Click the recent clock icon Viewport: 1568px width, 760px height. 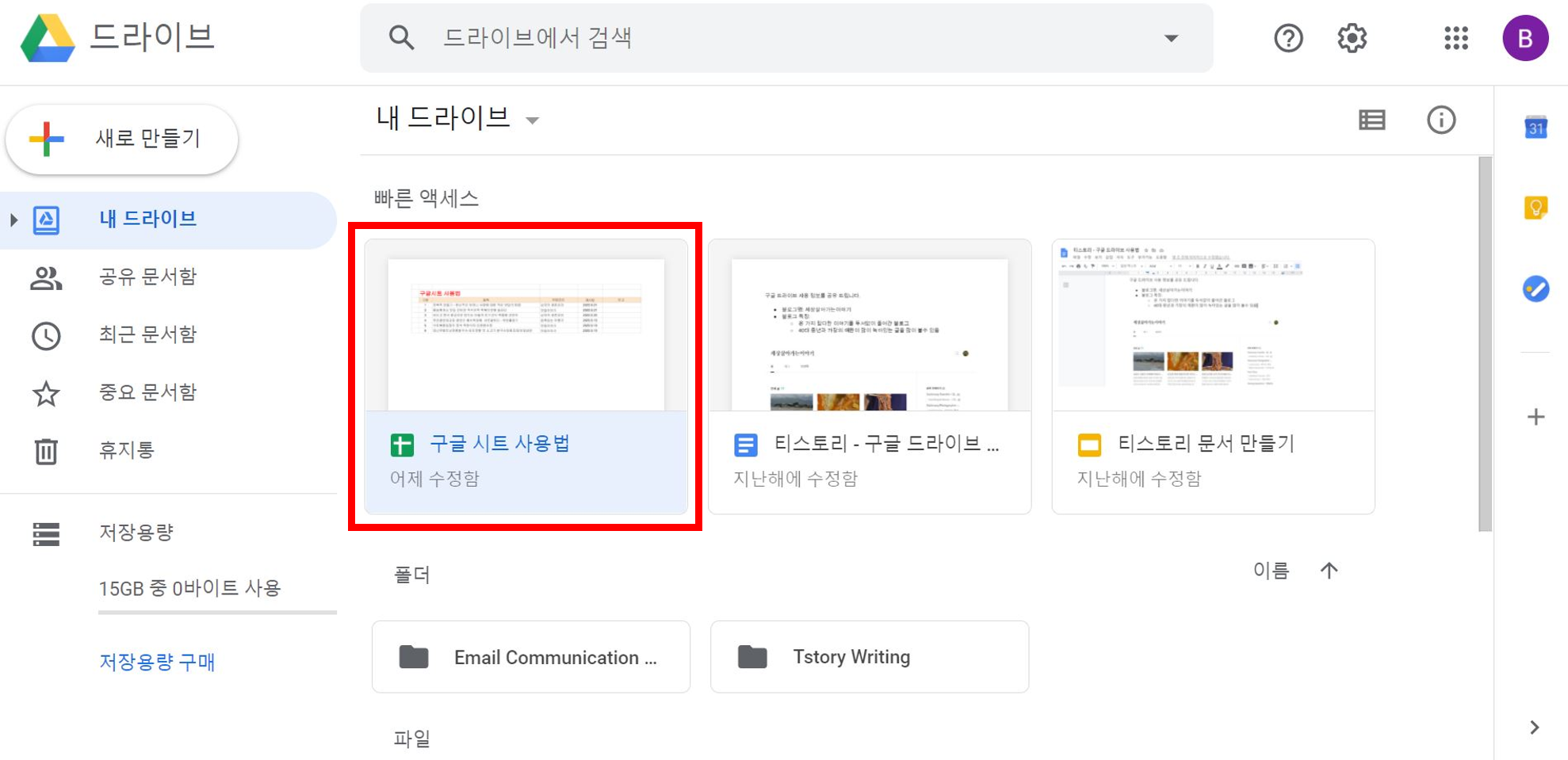click(x=46, y=336)
